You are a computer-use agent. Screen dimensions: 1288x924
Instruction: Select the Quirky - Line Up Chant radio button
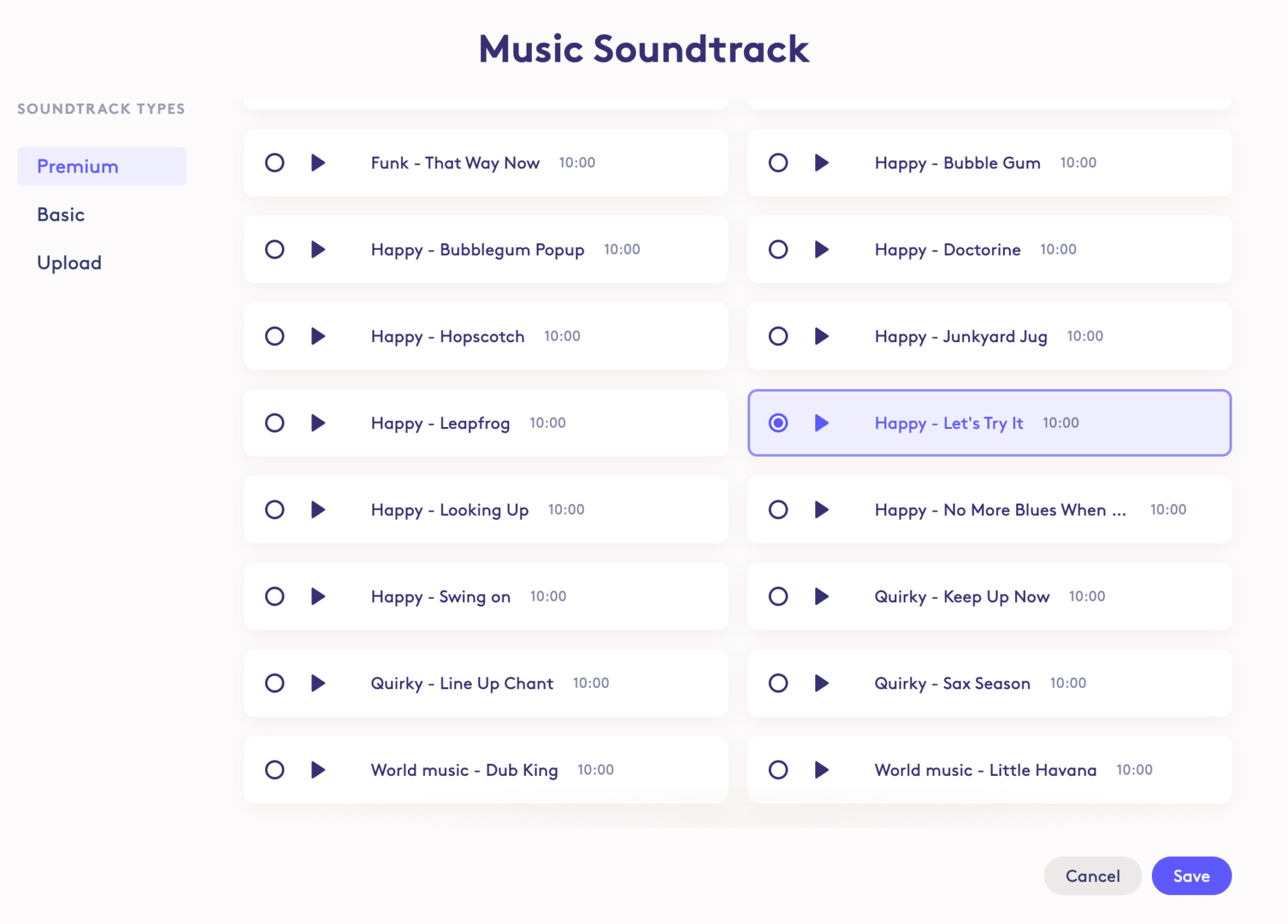pos(274,683)
